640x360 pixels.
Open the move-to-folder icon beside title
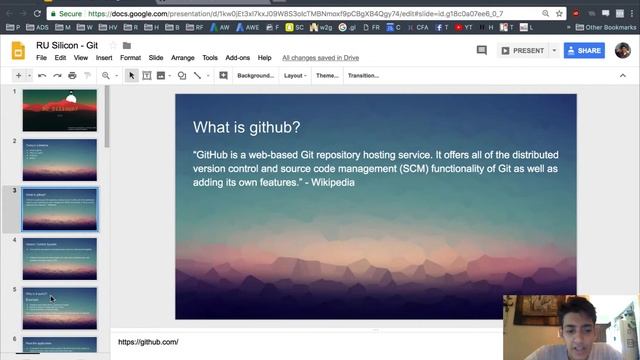(127, 45)
